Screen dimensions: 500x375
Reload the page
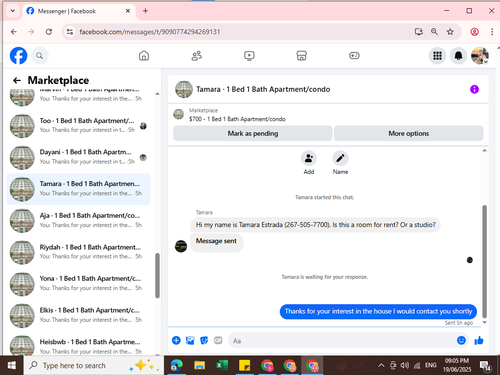pyautogui.click(x=49, y=32)
